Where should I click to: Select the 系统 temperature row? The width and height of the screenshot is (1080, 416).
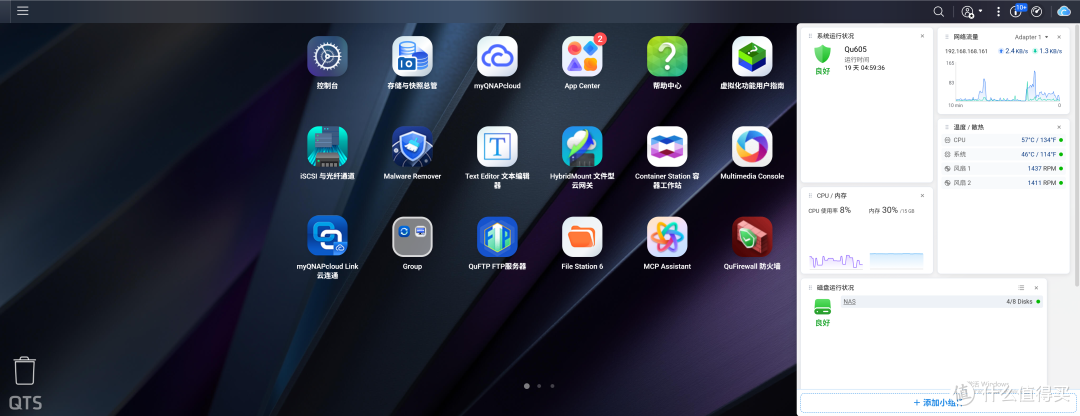(1005, 154)
